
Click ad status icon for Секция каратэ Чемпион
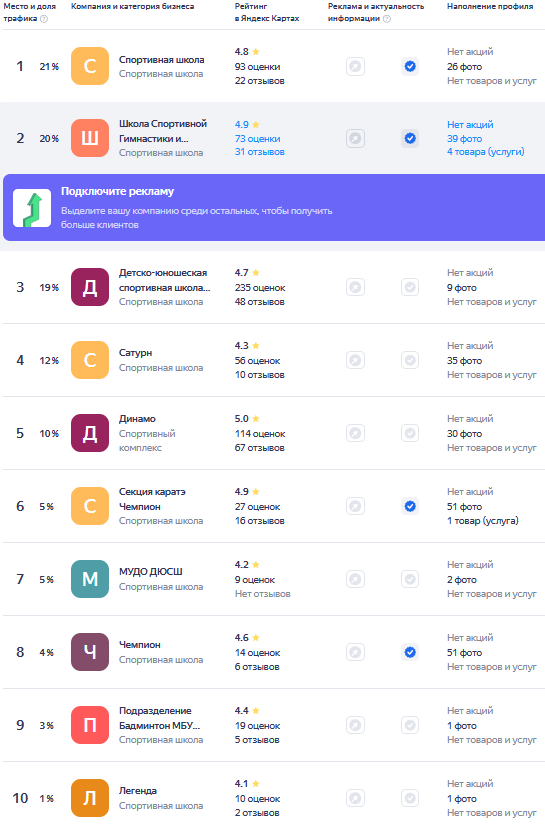pyautogui.click(x=356, y=506)
